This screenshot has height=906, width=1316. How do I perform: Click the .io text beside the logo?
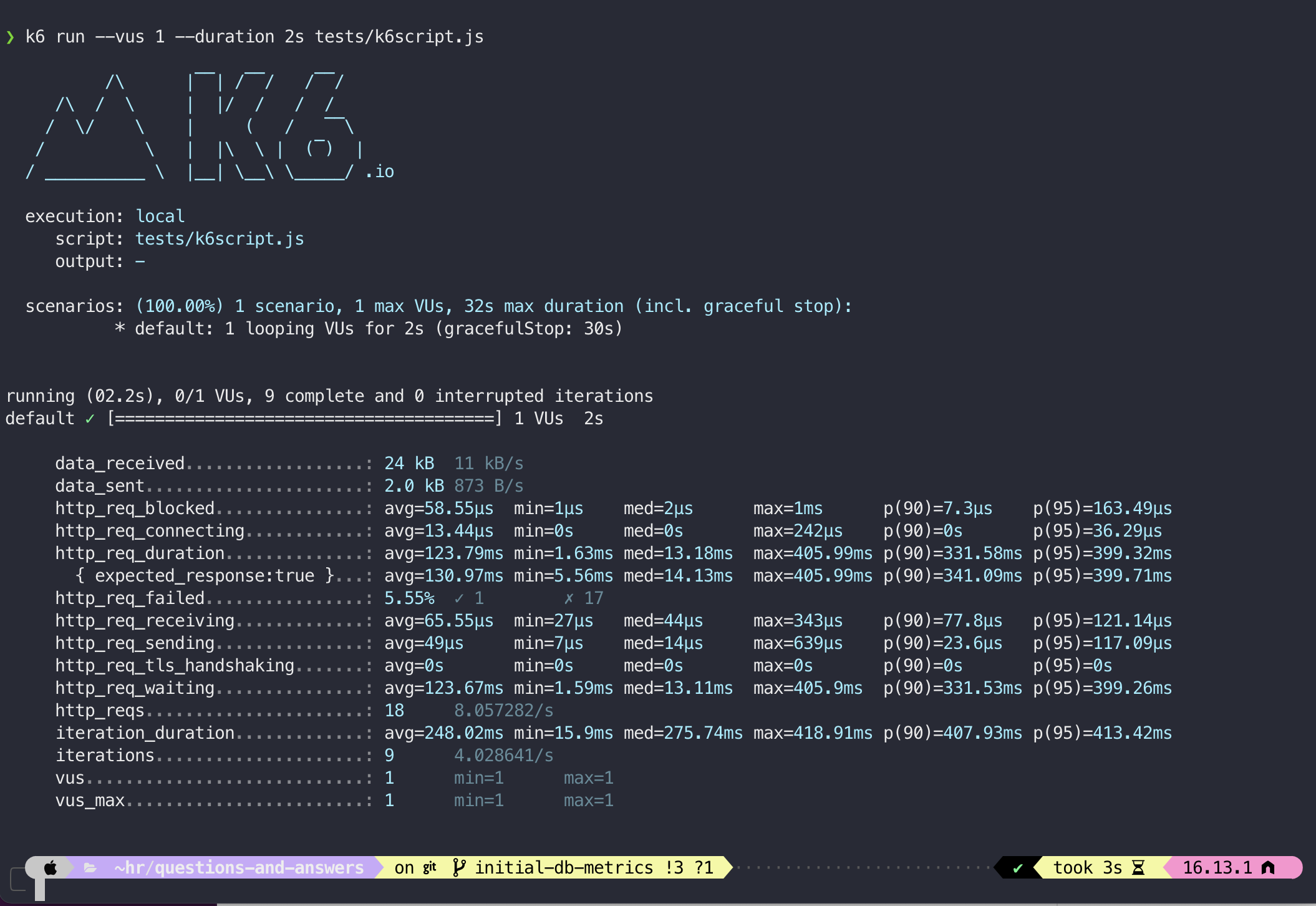pos(379,172)
